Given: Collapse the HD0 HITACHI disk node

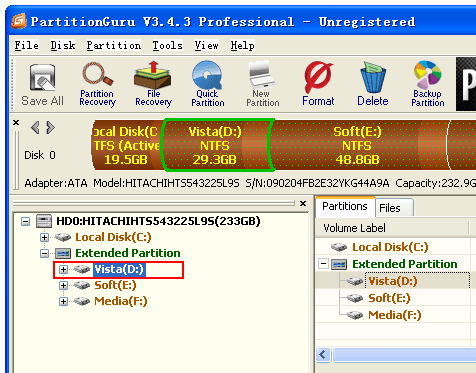Looking at the screenshot, I should click(25, 221).
